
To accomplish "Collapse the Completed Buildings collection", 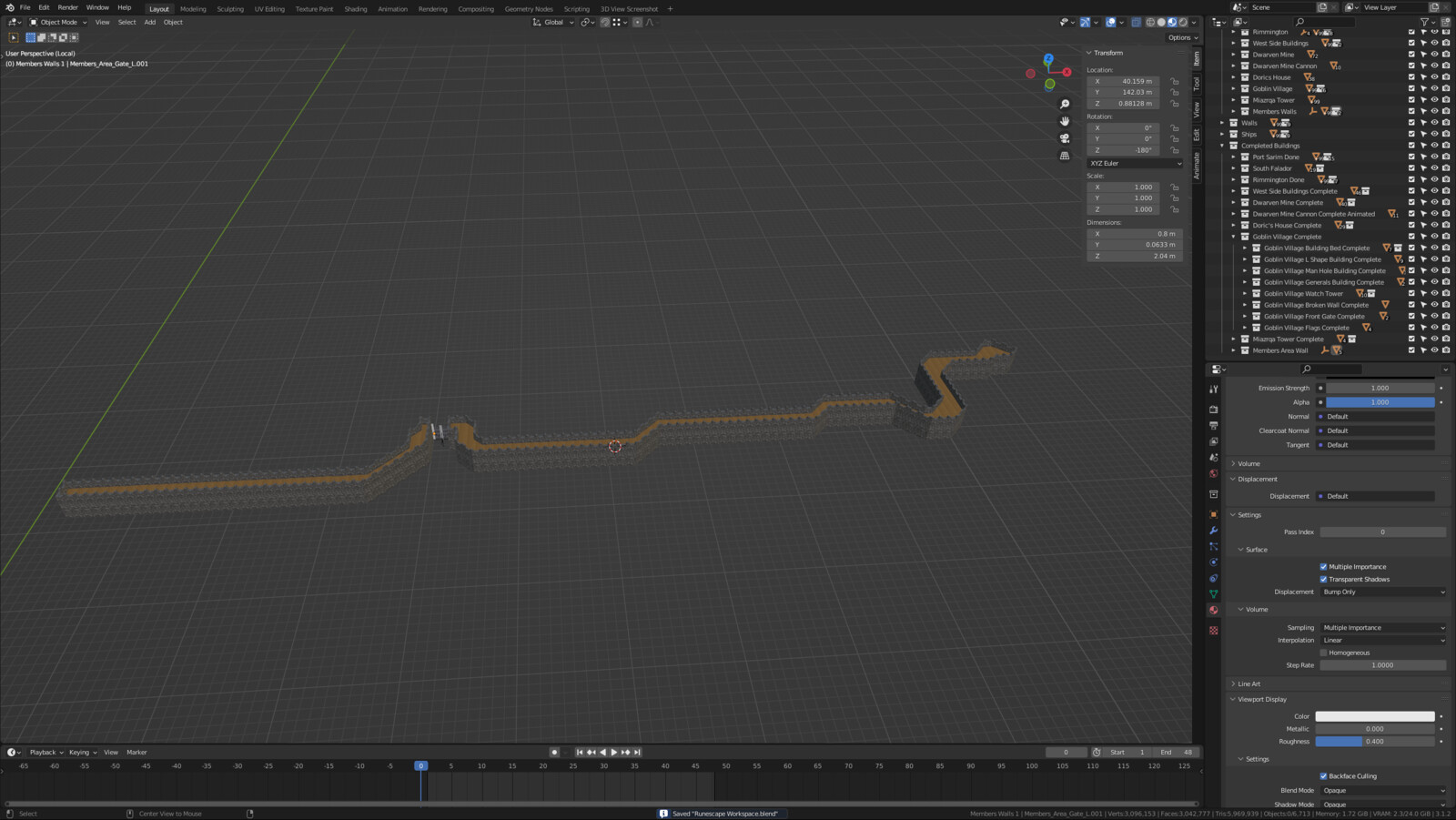I will click(1223, 146).
